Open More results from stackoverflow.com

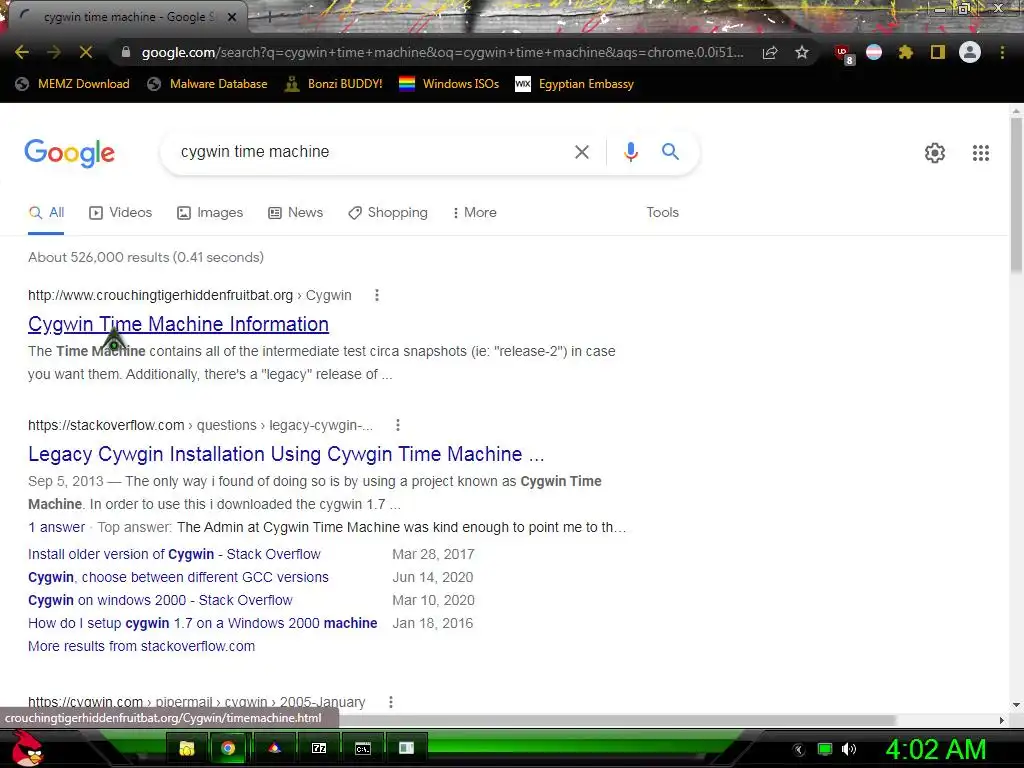(142, 646)
